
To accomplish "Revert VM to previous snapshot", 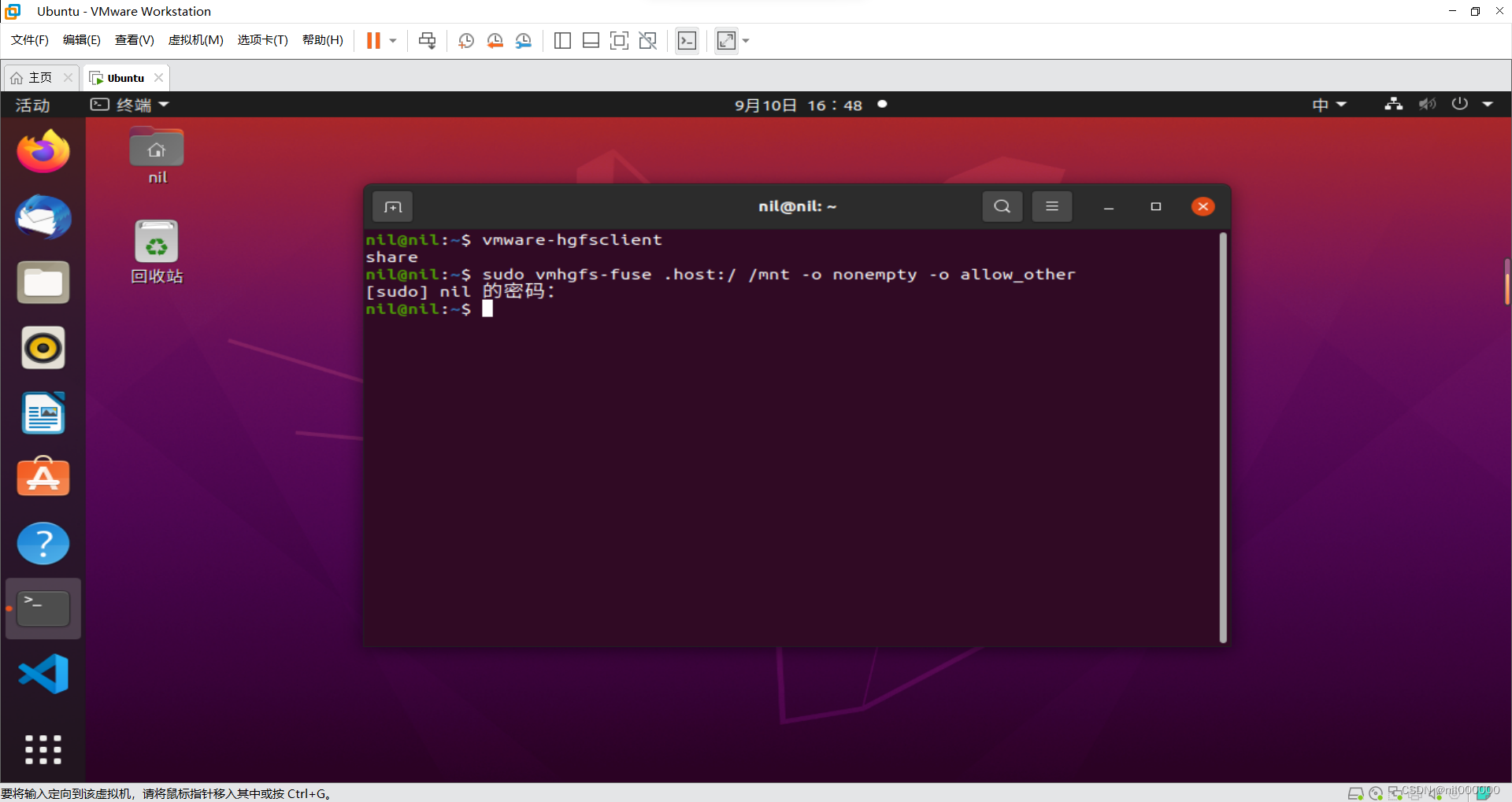I will (495, 40).
